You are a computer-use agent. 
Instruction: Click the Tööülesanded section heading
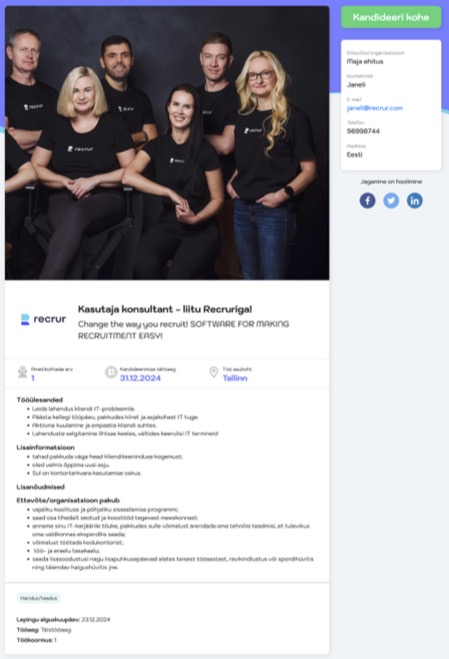(40, 400)
